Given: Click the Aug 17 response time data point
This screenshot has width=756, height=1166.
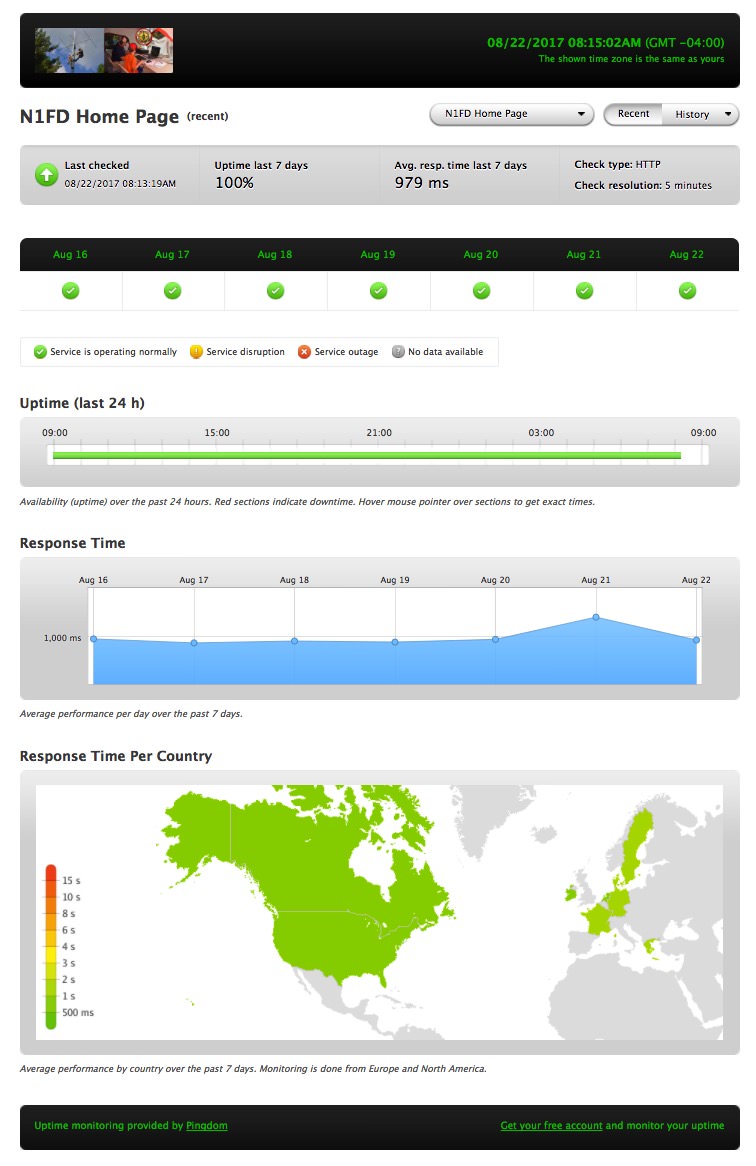Looking at the screenshot, I should tap(194, 642).
